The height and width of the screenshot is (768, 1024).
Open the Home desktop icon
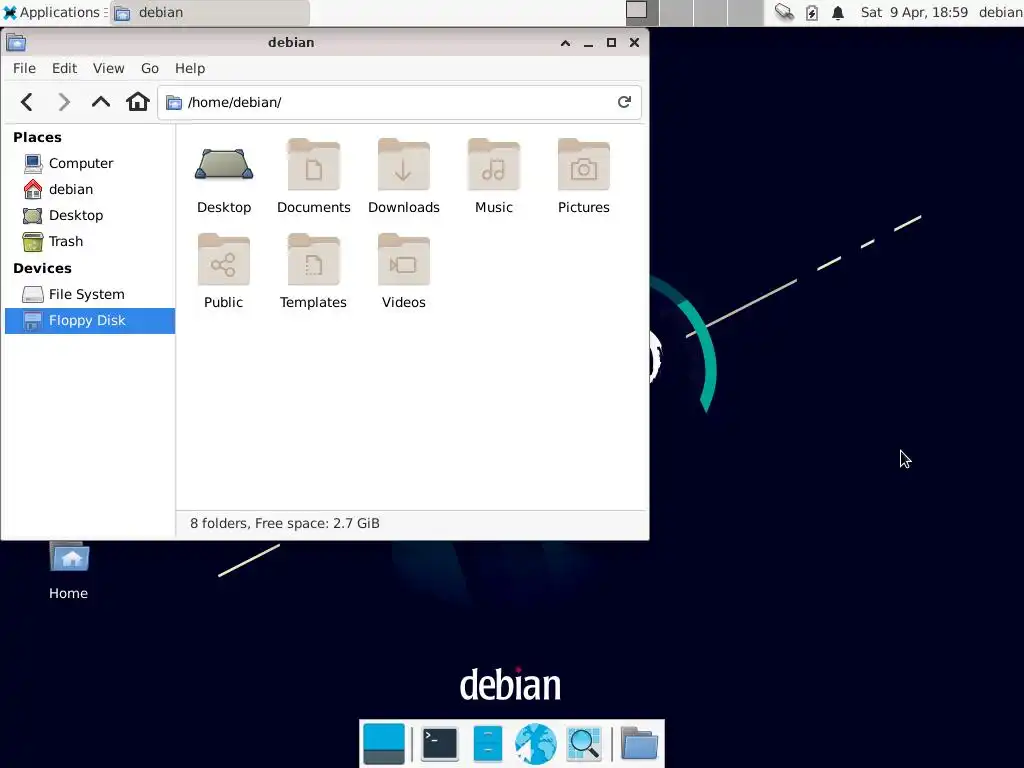pyautogui.click(x=69, y=569)
